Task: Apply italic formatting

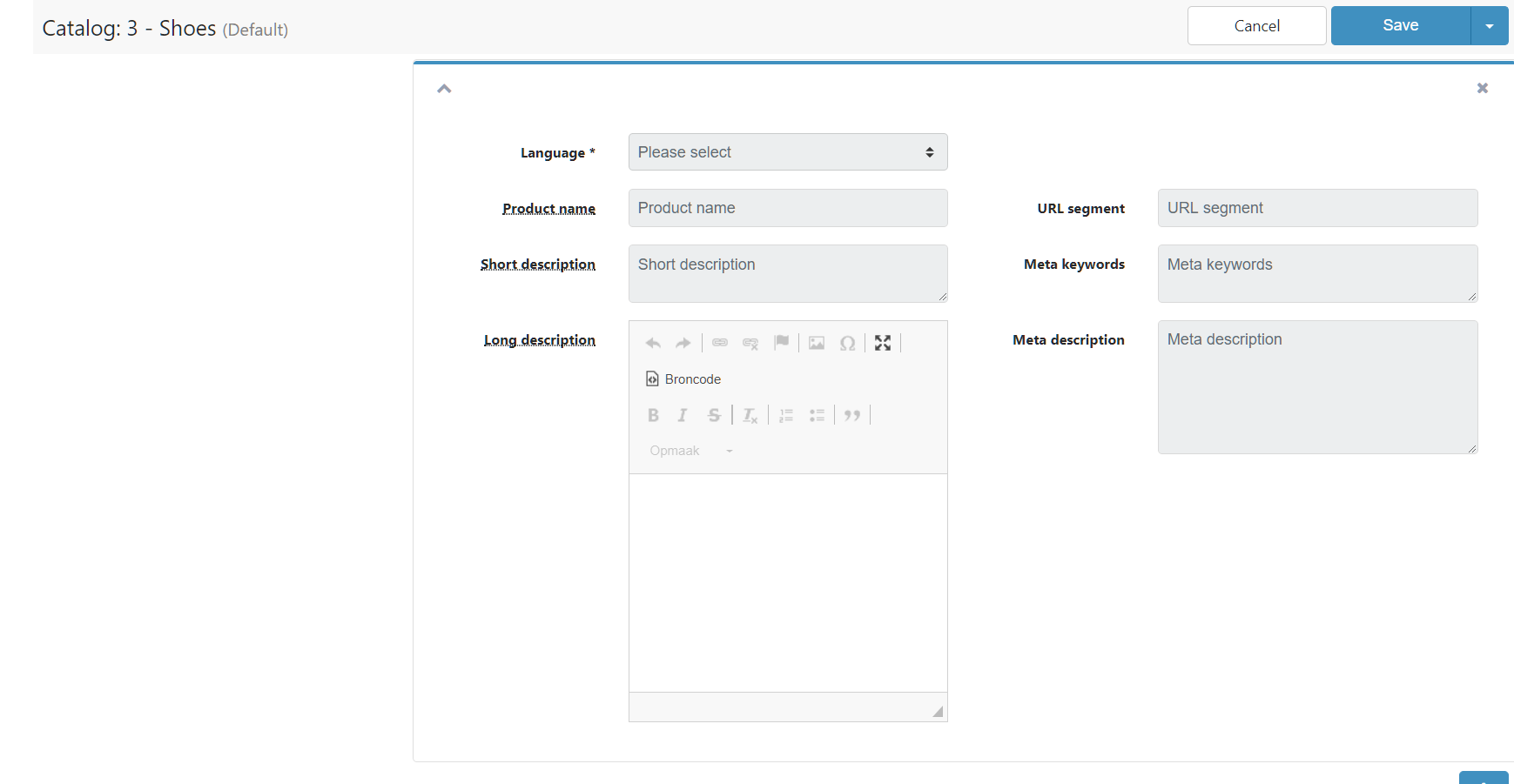Action: click(x=683, y=415)
